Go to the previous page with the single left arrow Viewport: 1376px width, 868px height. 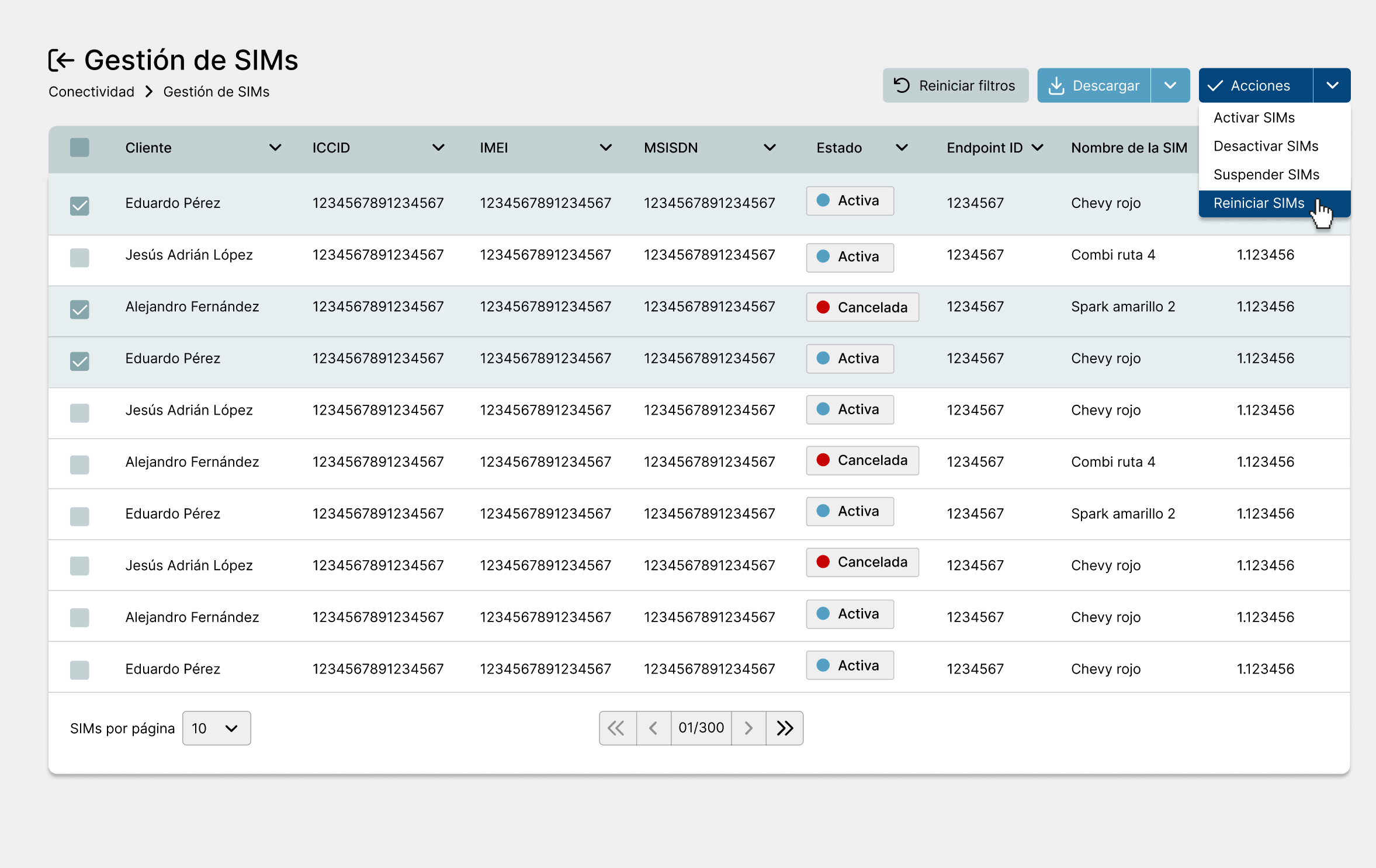point(653,728)
